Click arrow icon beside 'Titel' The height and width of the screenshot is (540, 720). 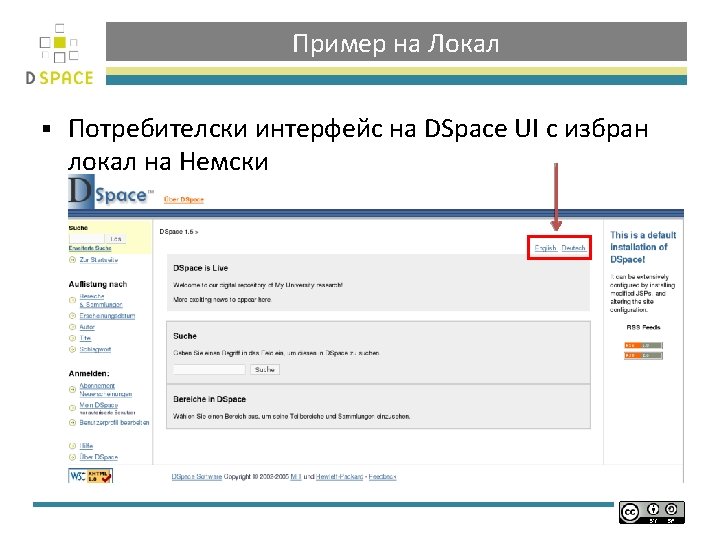point(72,338)
